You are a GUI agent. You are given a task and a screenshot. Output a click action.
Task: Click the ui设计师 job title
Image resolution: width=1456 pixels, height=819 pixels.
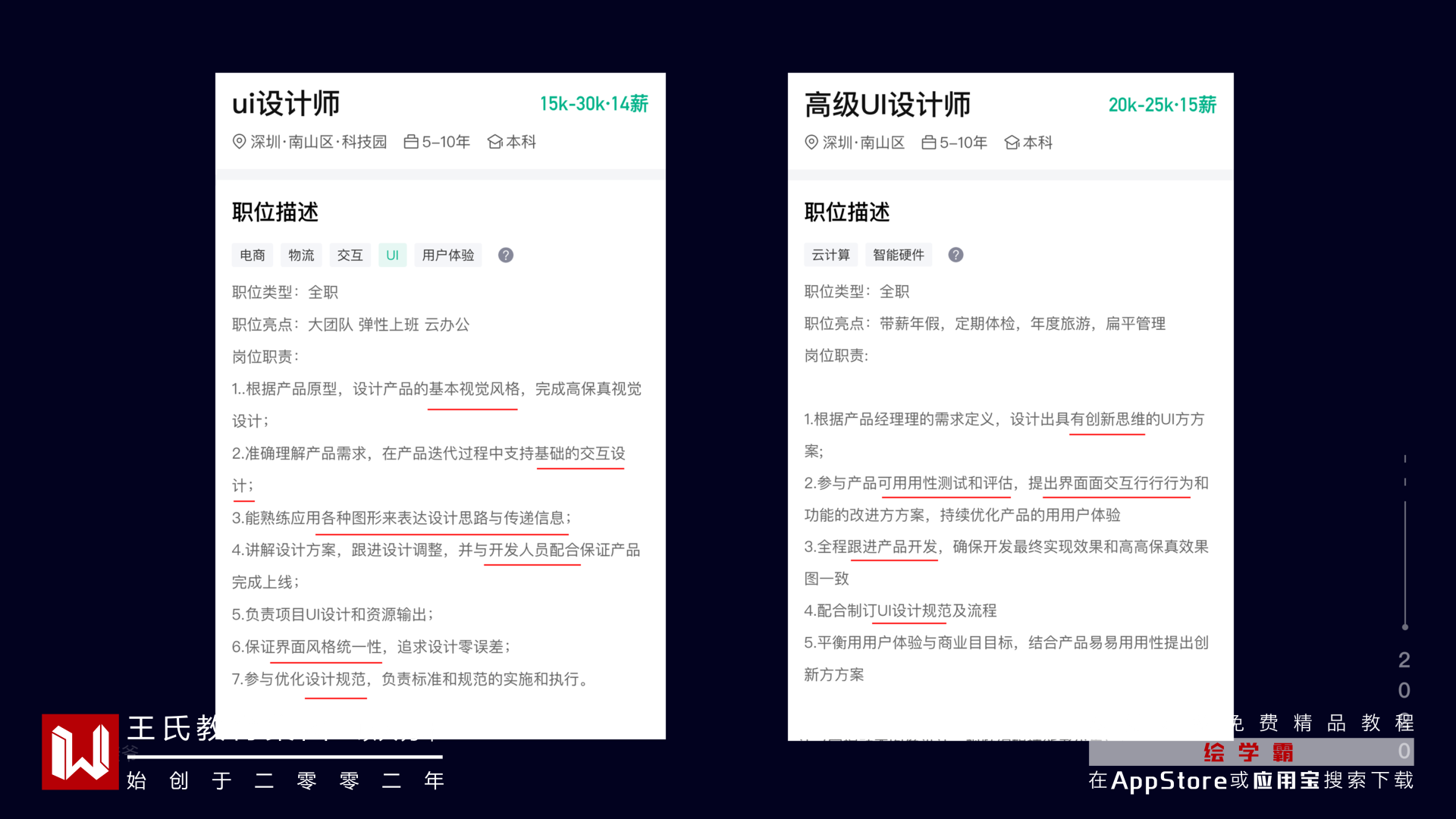286,104
